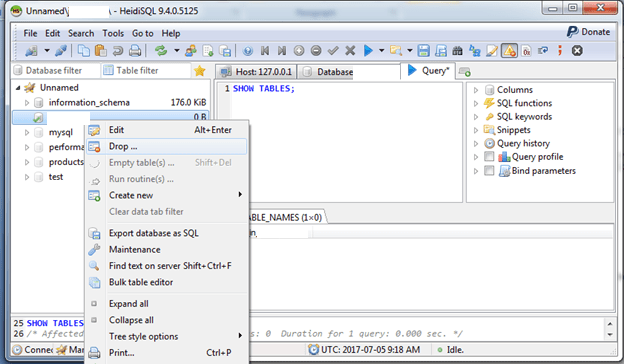Click the delete row minus icon

[x=316, y=51]
